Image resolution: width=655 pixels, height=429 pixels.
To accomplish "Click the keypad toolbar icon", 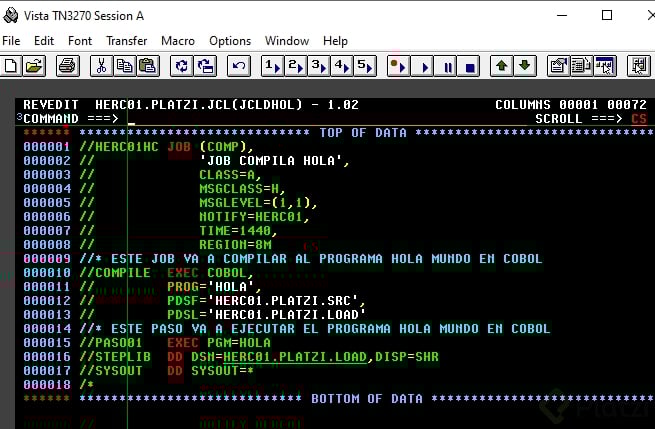I will pyautogui.click(x=605, y=66).
